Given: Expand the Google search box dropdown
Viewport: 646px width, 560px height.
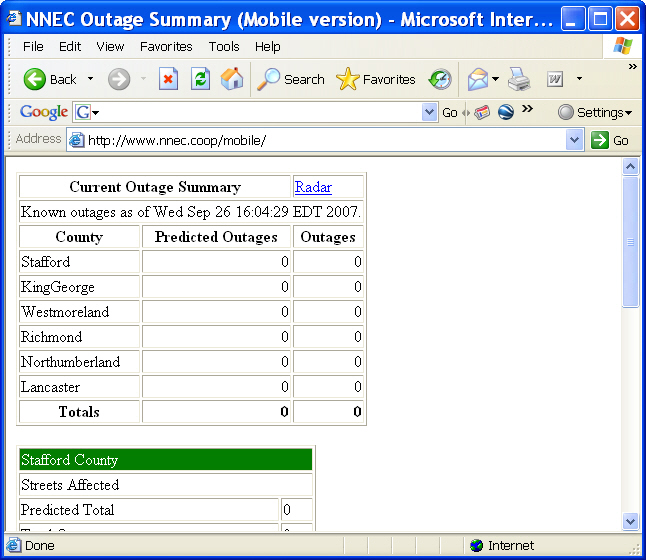Looking at the screenshot, I should point(430,112).
